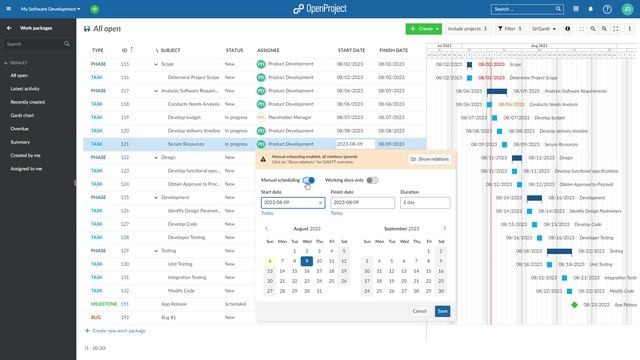Click the Duration input field

click(425, 203)
